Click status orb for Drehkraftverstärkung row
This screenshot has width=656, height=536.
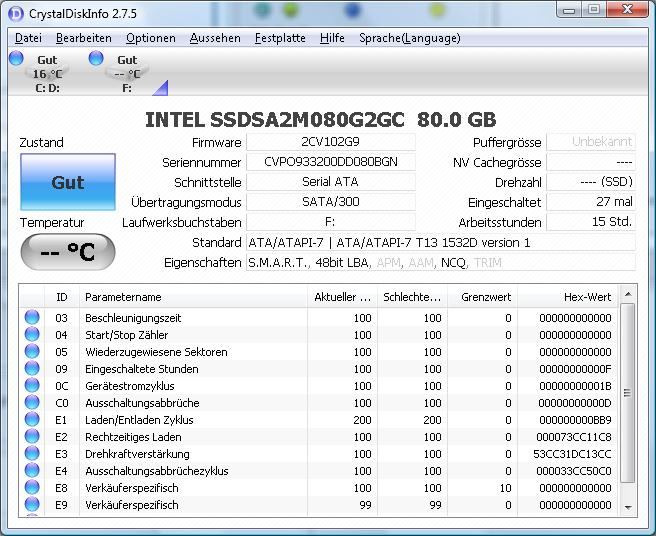[32, 453]
